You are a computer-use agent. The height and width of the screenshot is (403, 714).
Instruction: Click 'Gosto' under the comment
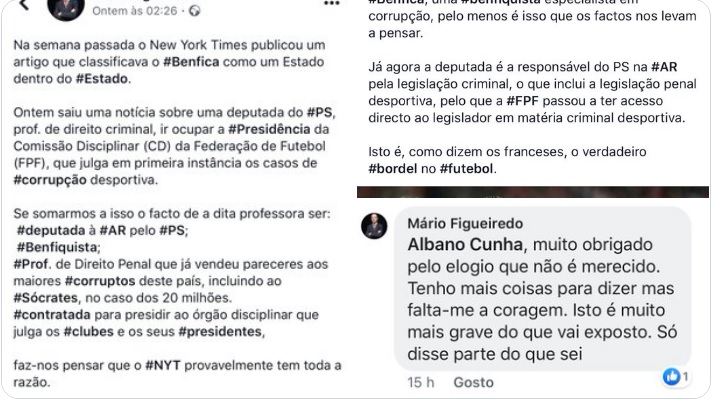[x=473, y=383]
